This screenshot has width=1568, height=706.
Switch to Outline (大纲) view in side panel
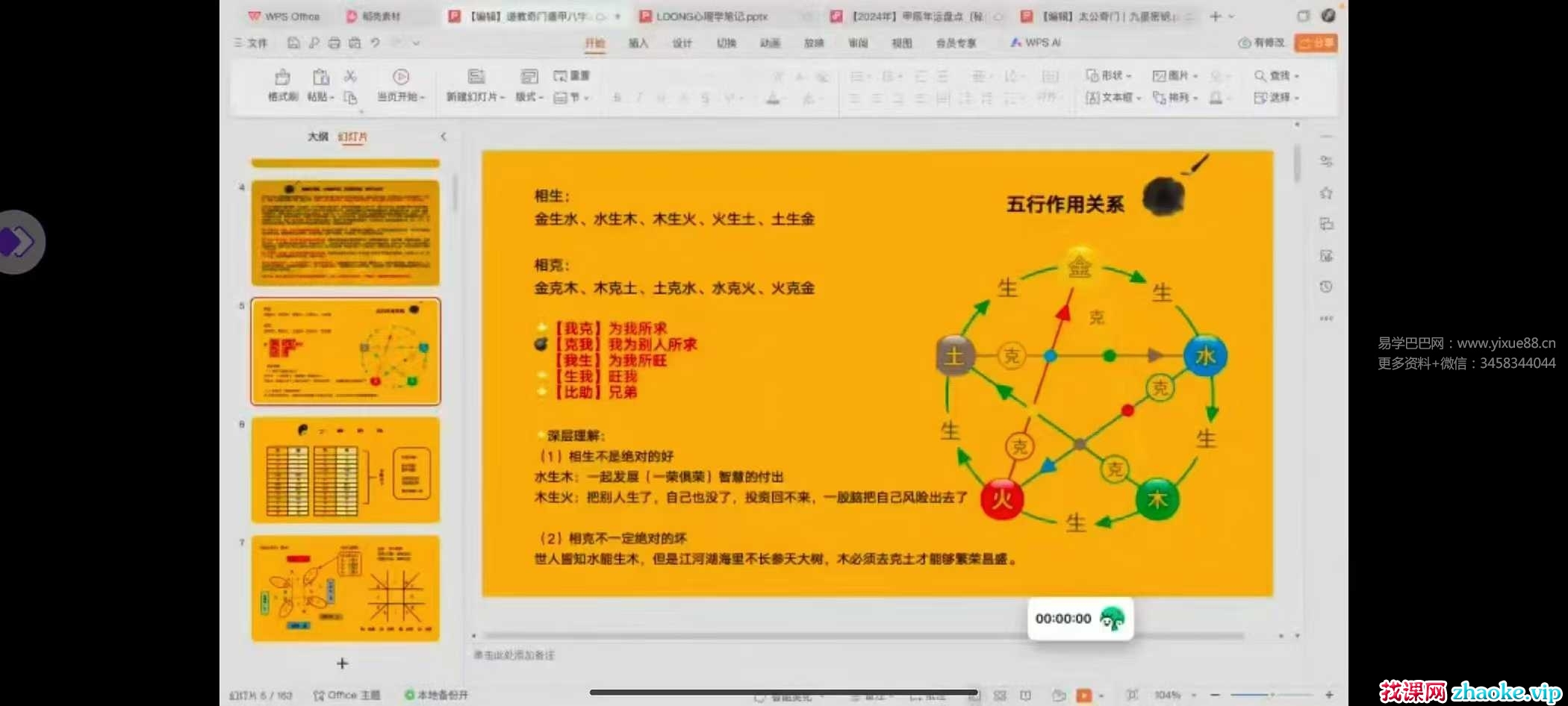click(x=317, y=137)
